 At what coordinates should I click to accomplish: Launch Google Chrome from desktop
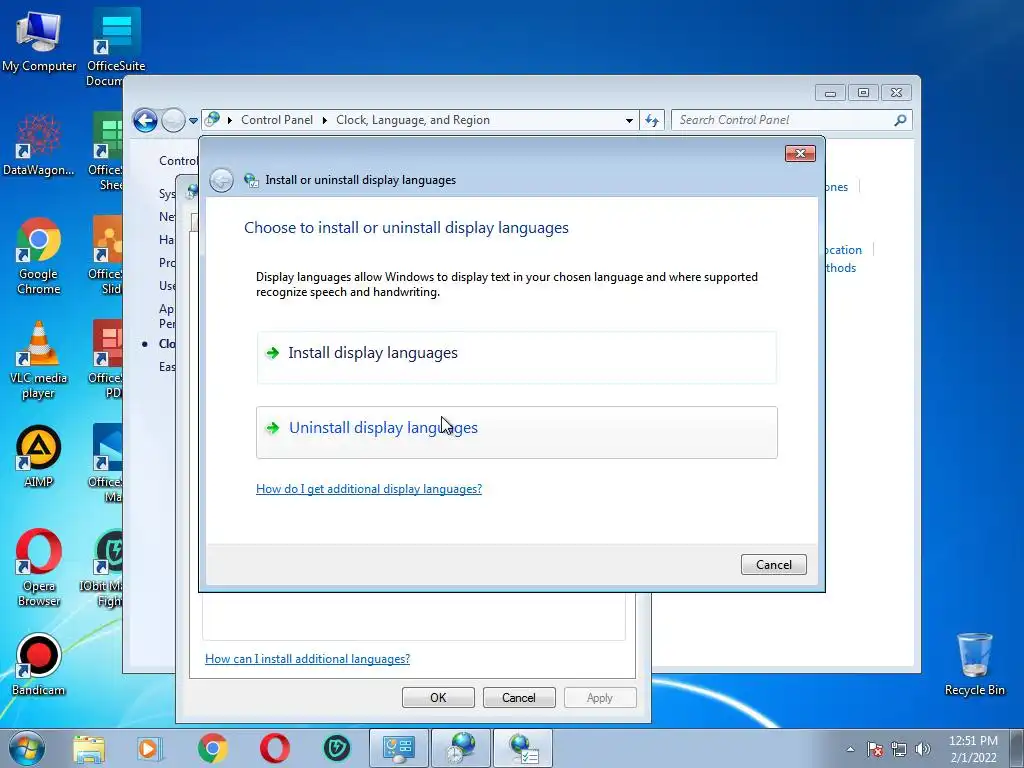point(39,256)
